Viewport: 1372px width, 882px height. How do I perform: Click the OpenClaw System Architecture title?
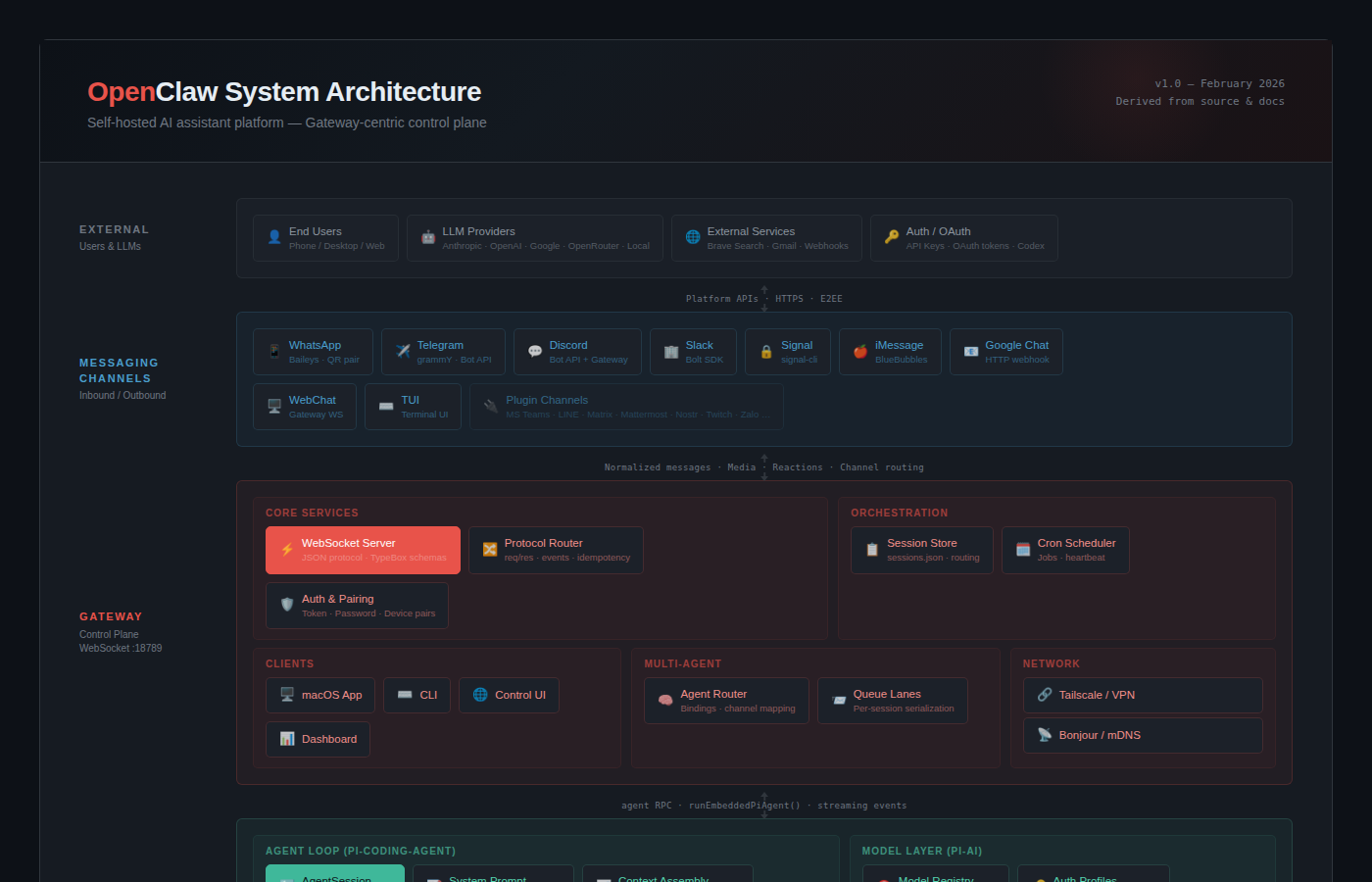[x=284, y=92]
